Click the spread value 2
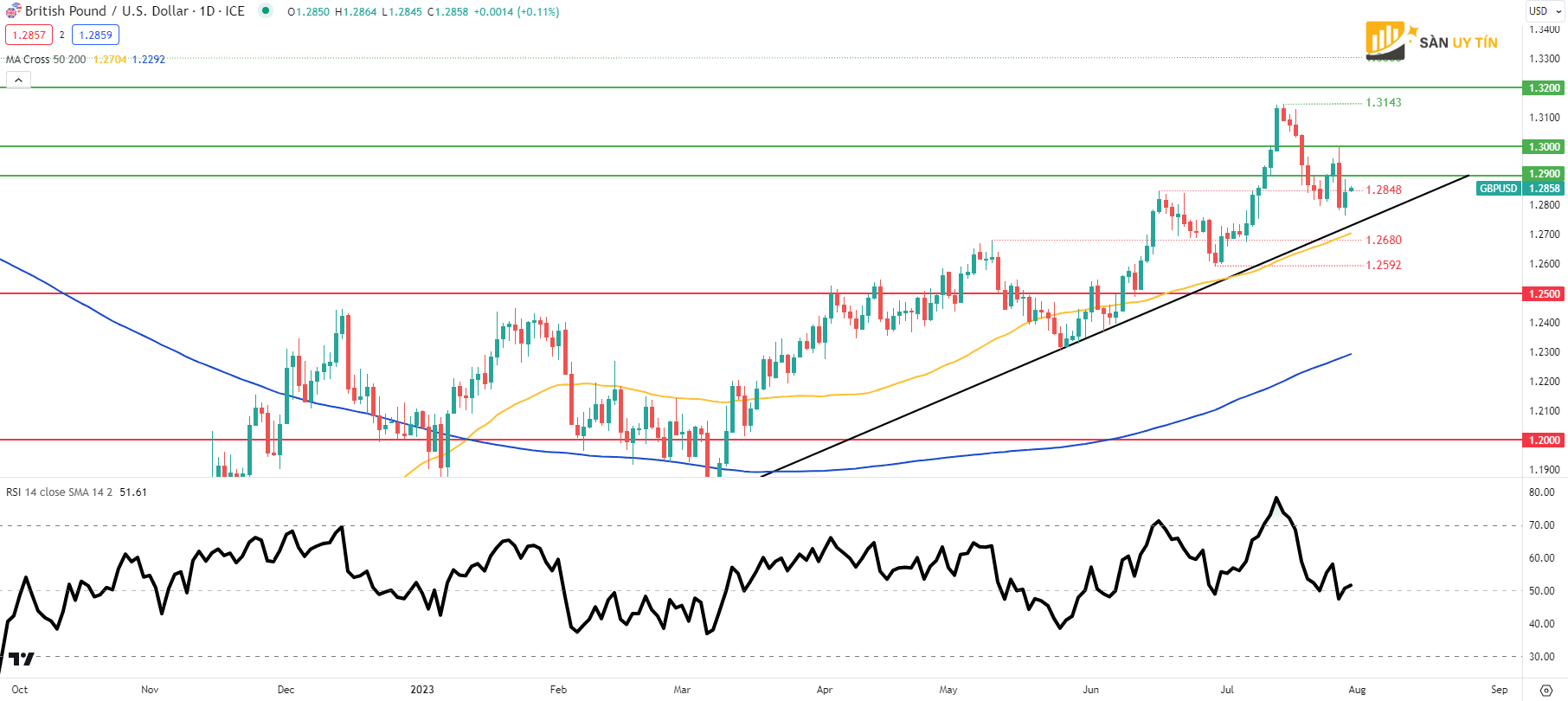This screenshot has width=1568, height=701. point(62,35)
